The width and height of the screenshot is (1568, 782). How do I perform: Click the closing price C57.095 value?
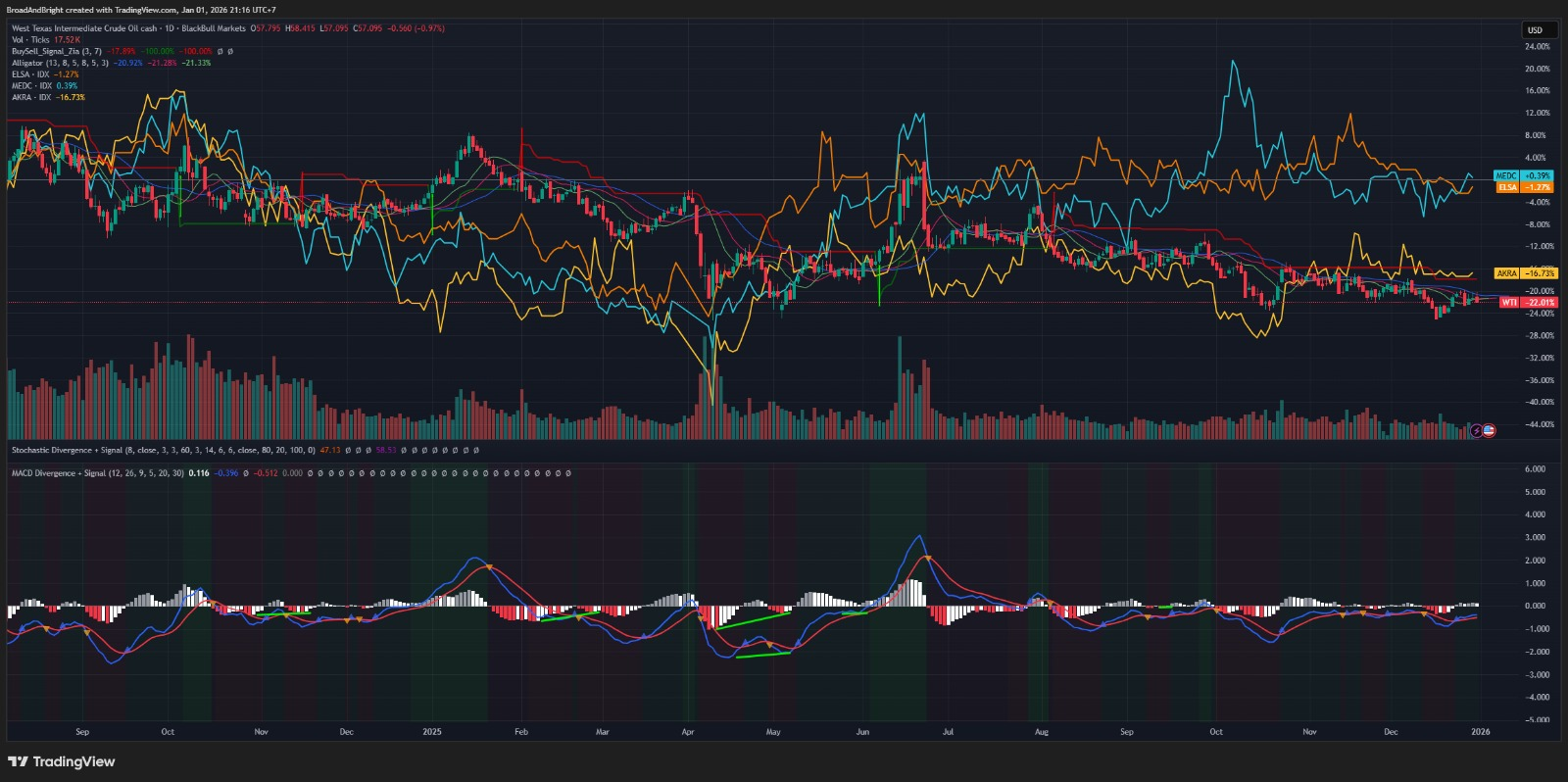[367, 28]
